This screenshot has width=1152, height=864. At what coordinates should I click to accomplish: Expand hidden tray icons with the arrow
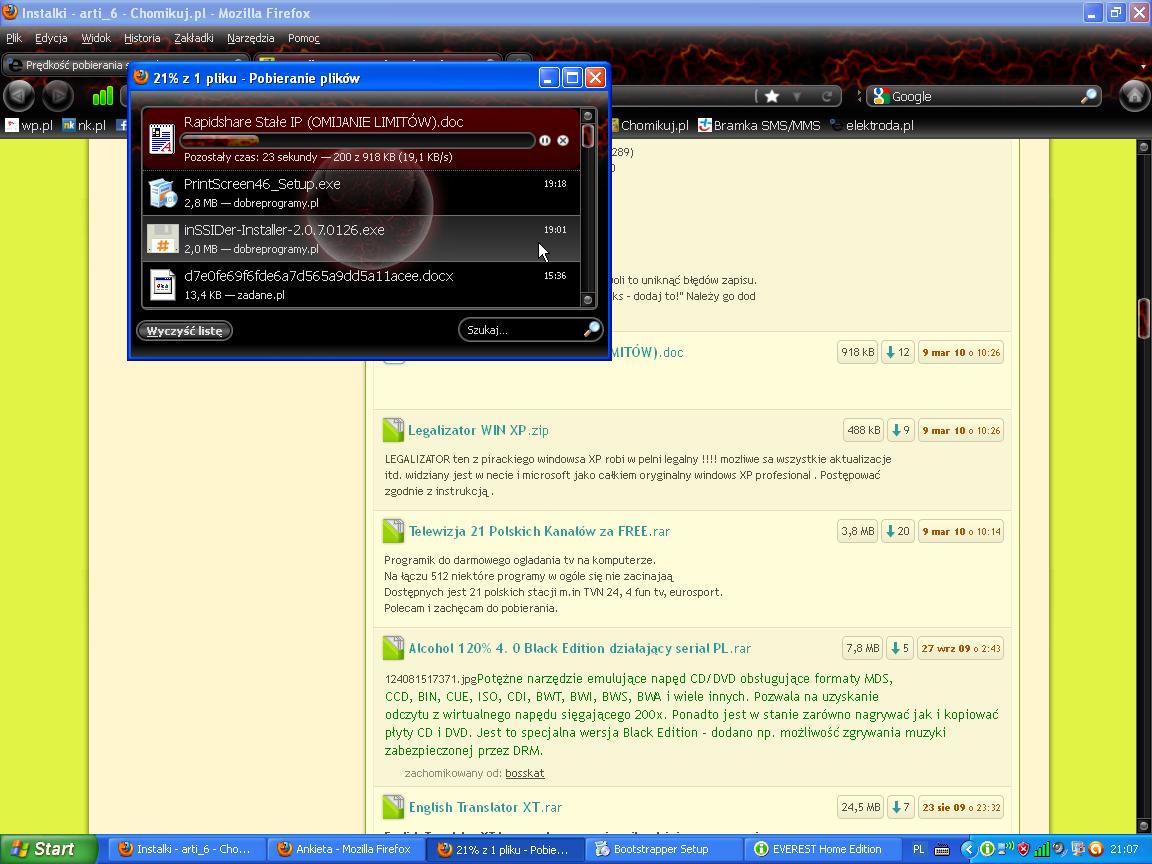pyautogui.click(x=968, y=849)
